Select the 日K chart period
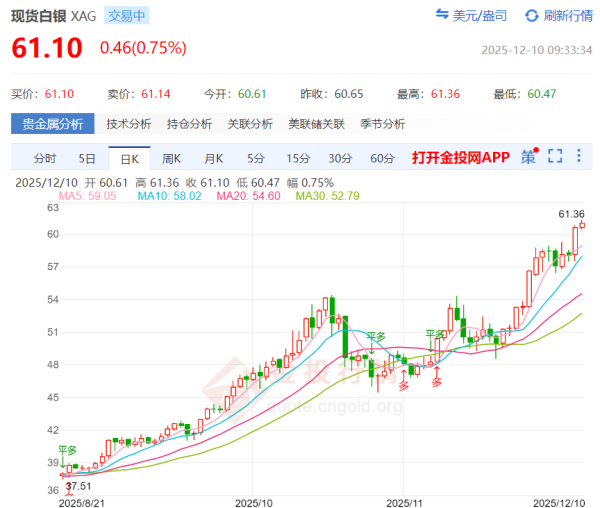Viewport: 600px width, 508px height. (129, 158)
